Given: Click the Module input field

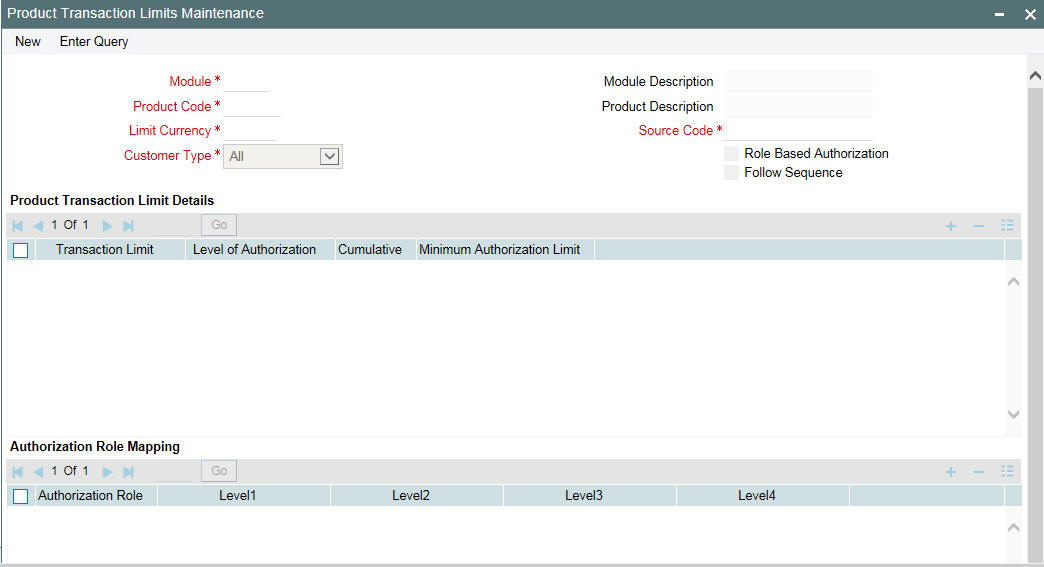Looking at the screenshot, I should [x=246, y=82].
